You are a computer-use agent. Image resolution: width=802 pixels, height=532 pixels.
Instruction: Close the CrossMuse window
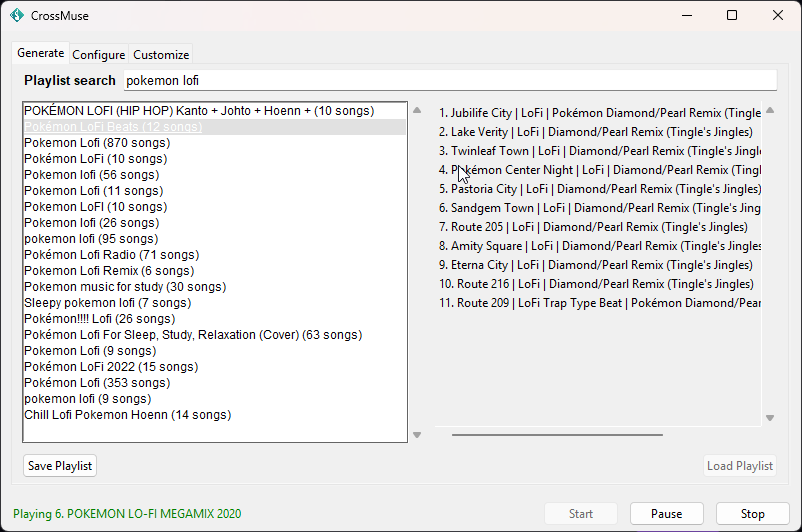[x=777, y=15]
